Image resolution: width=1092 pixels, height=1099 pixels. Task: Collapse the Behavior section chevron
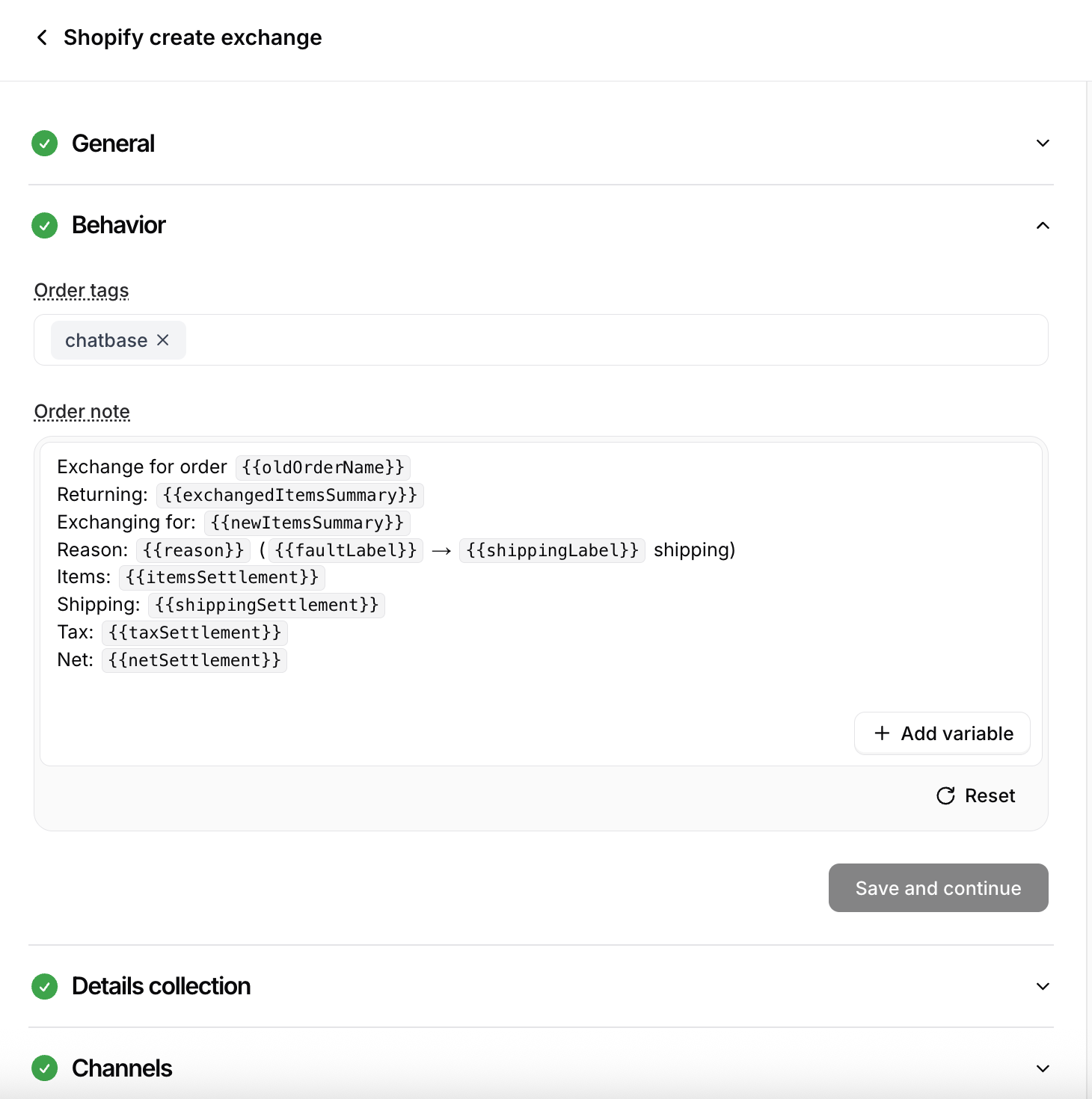[1043, 225]
